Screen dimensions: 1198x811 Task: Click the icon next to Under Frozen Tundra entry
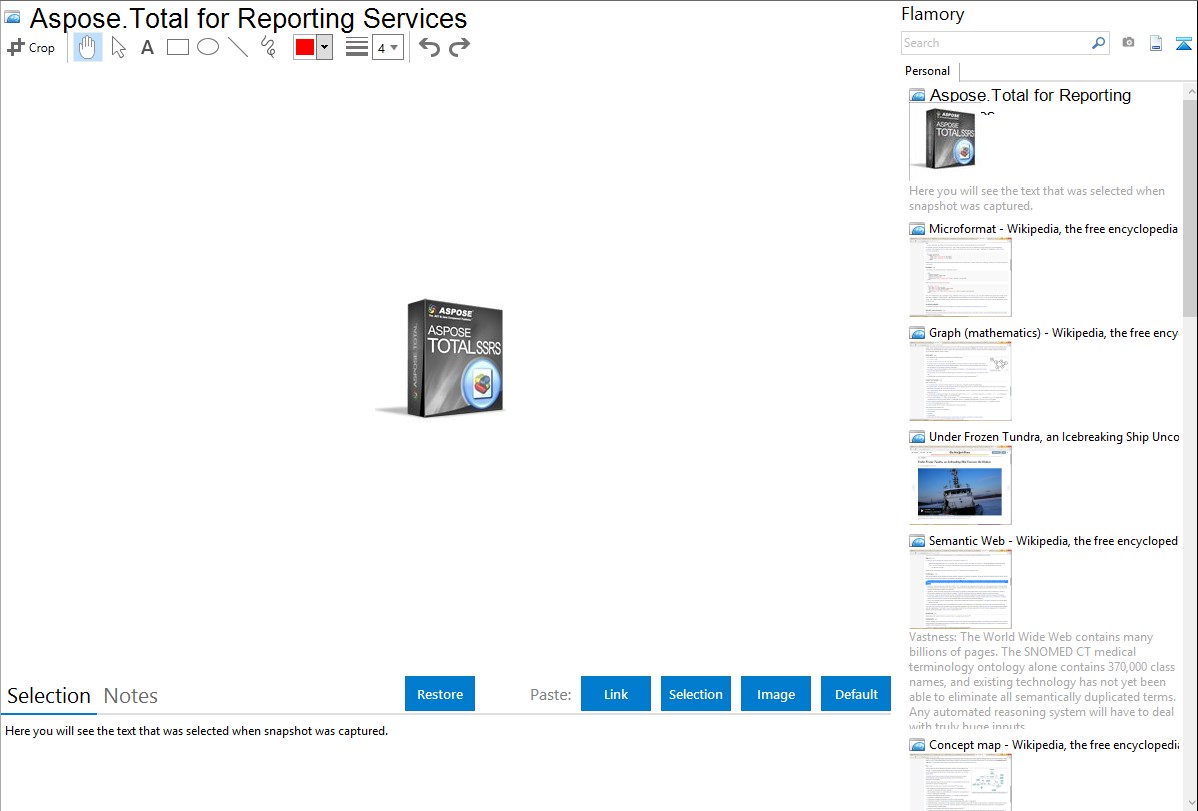pos(917,437)
